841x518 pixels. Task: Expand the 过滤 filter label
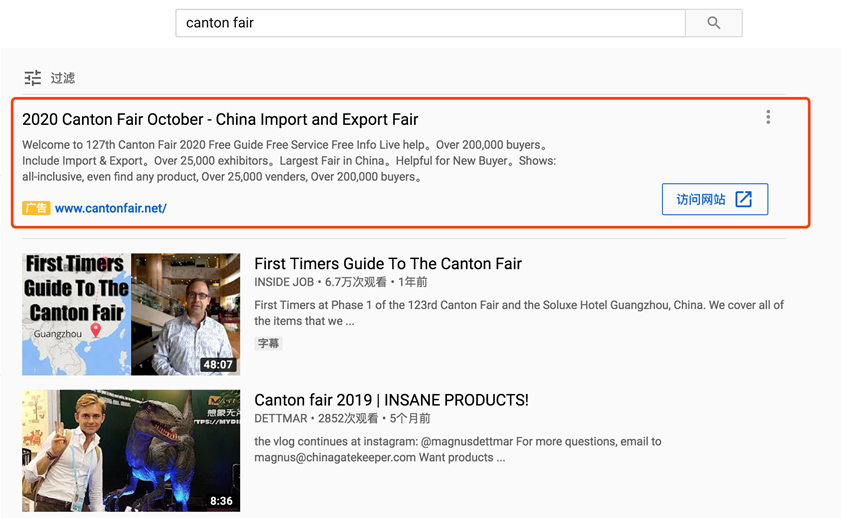point(63,78)
